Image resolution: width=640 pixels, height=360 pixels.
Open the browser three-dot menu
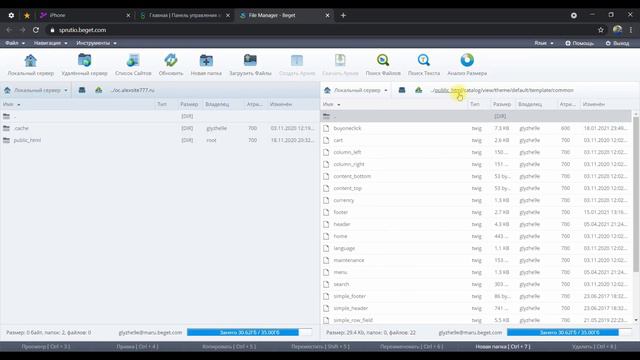(631, 30)
